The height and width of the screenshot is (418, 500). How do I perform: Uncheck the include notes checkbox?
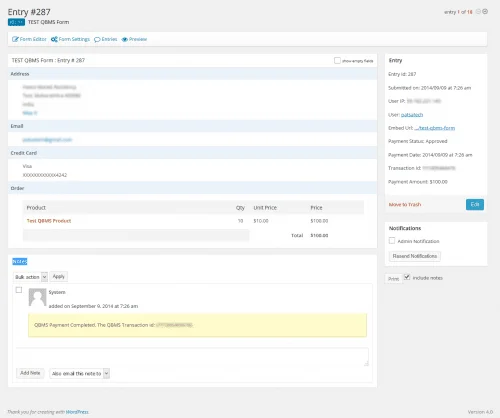pos(407,277)
